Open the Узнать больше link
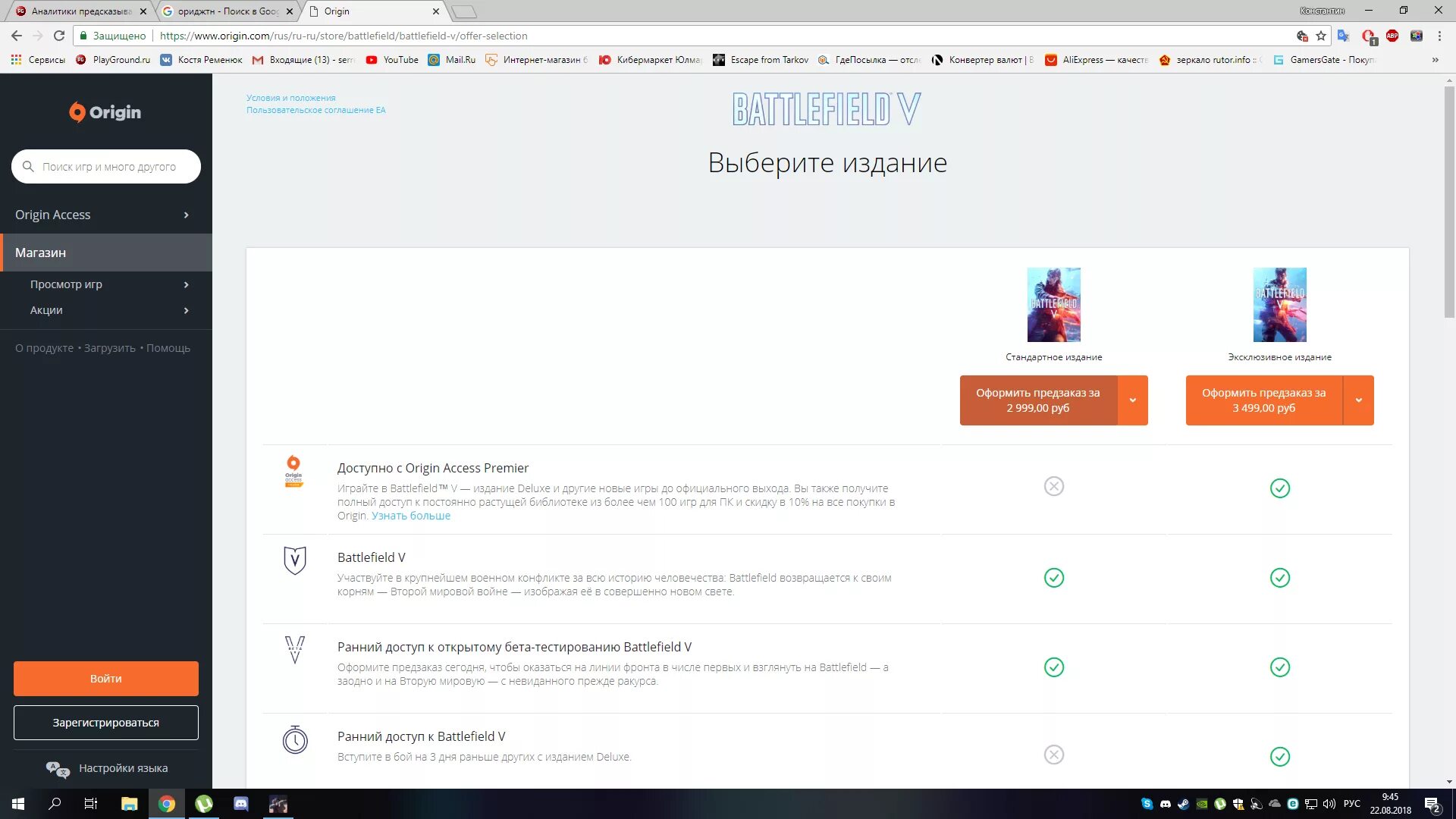Viewport: 1456px width, 819px height. [x=410, y=516]
